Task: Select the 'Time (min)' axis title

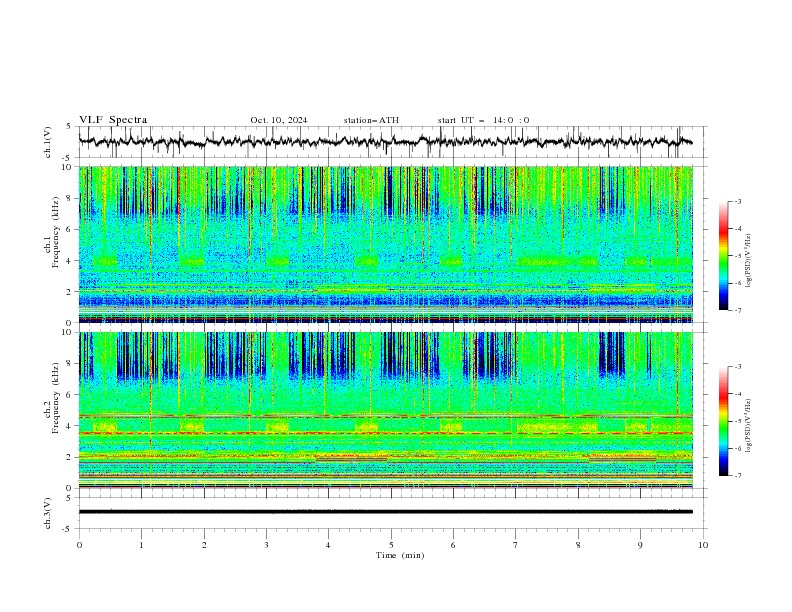Action: [400, 555]
